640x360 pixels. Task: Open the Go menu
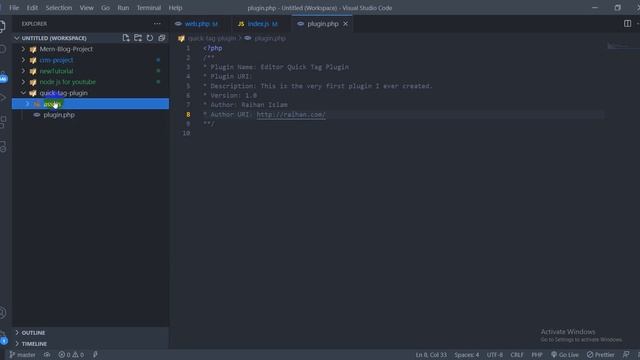[x=105, y=8]
